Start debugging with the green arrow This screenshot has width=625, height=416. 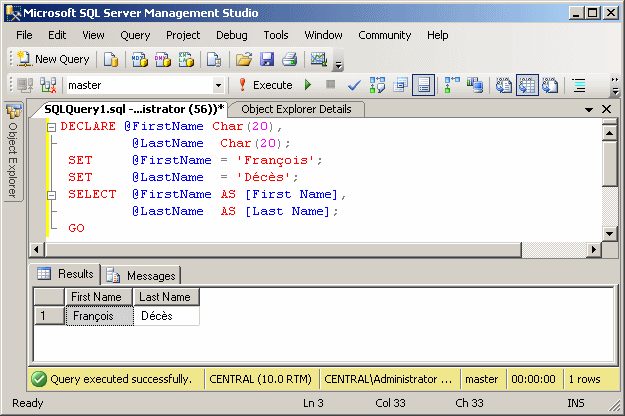[x=308, y=85]
